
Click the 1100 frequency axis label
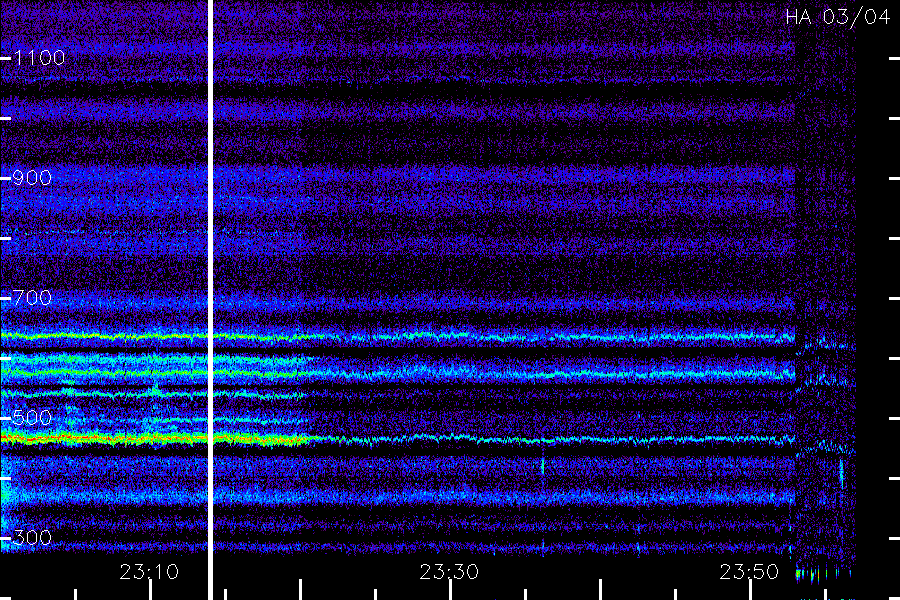pyautogui.click(x=40, y=57)
